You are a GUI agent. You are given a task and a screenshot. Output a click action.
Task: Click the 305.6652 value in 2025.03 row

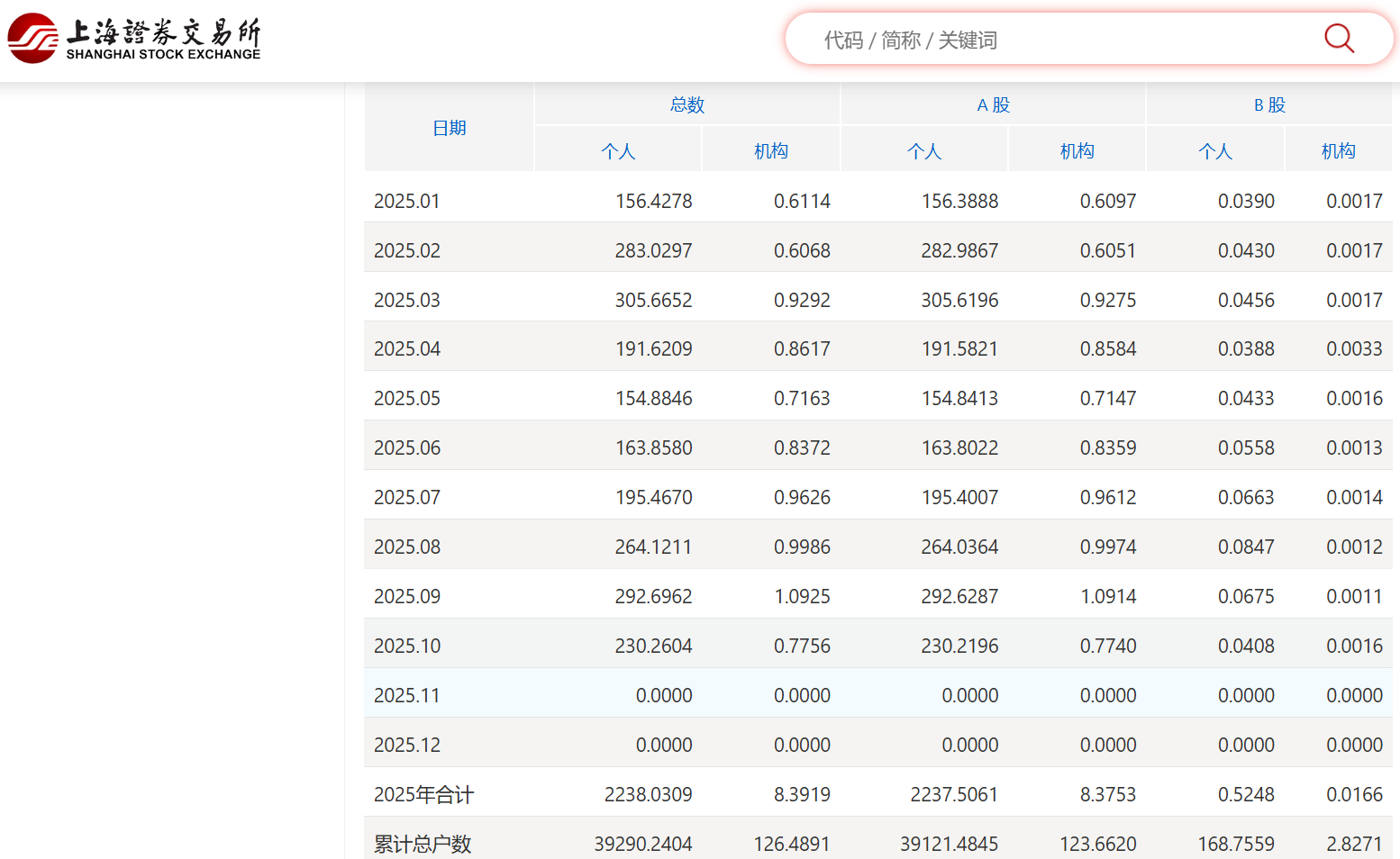pos(653,301)
